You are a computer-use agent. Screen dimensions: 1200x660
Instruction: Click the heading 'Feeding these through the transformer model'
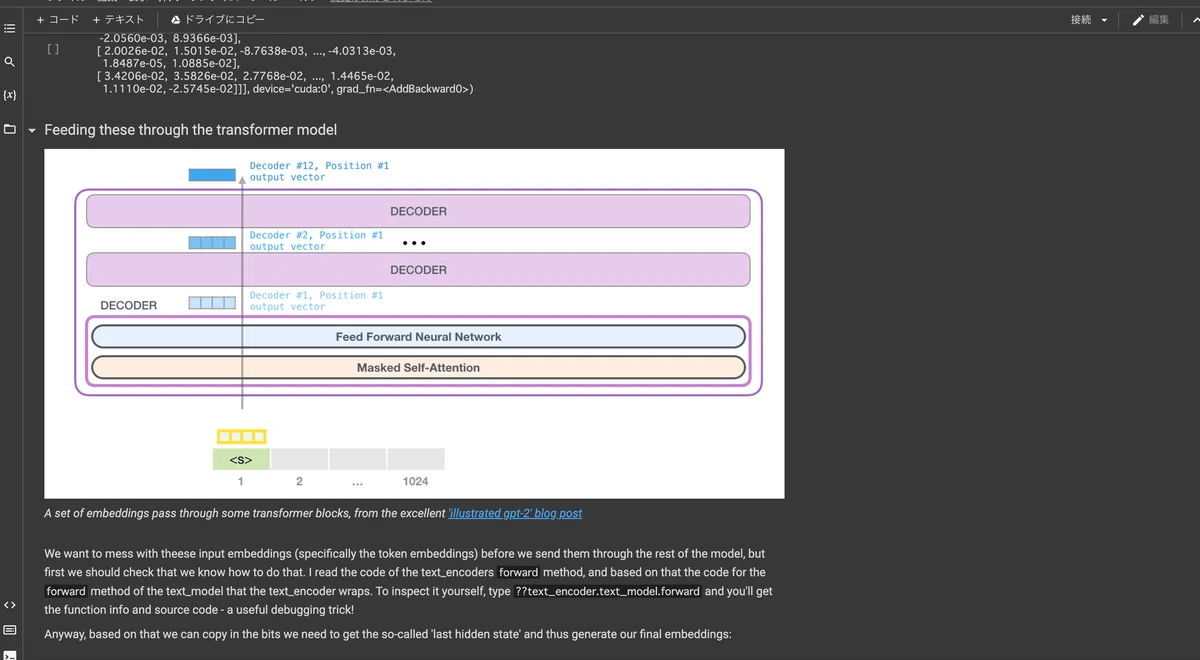pyautogui.click(x=190, y=130)
